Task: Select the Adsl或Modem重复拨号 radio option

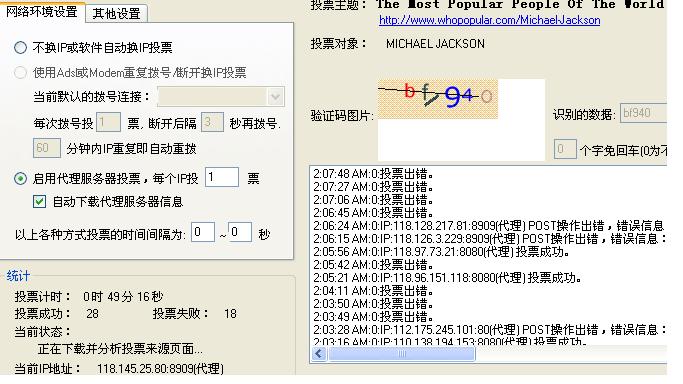Action: (x=20, y=73)
